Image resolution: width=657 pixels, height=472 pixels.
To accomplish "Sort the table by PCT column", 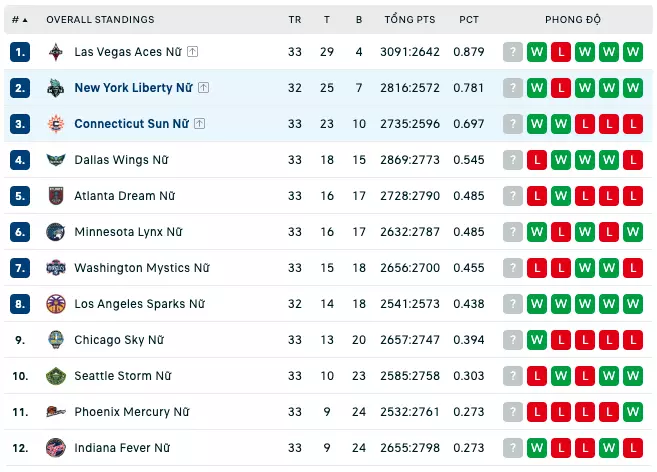I will pyautogui.click(x=468, y=20).
